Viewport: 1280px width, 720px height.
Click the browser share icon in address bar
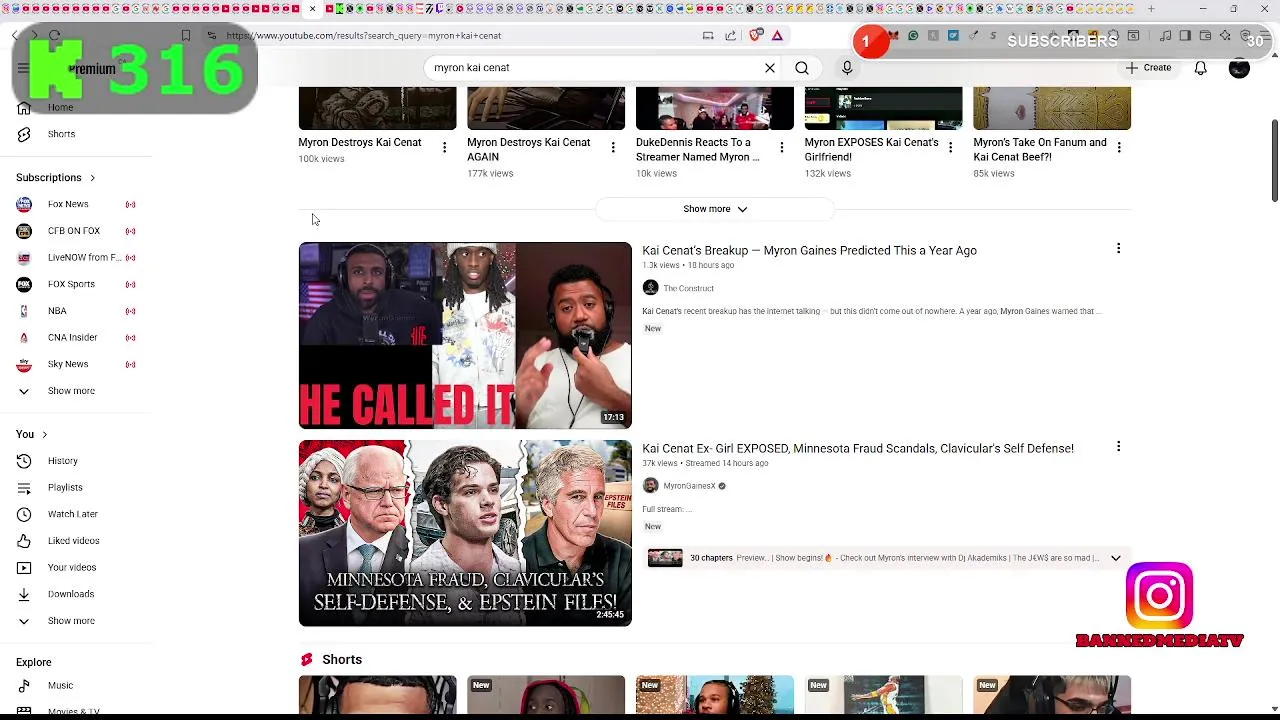pos(731,36)
